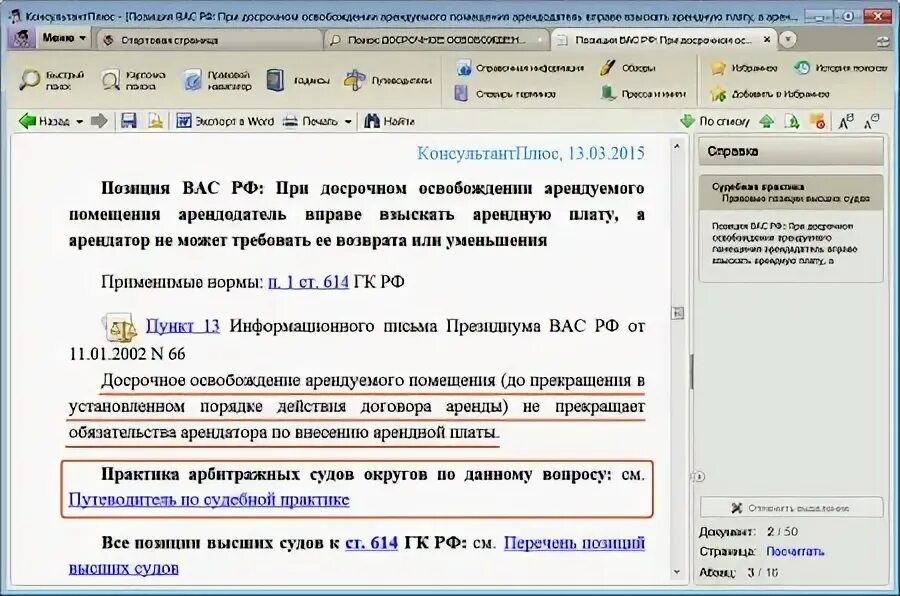900x596 pixels.
Task: Open the tab list dropdown arrow
Action: click(x=788, y=39)
